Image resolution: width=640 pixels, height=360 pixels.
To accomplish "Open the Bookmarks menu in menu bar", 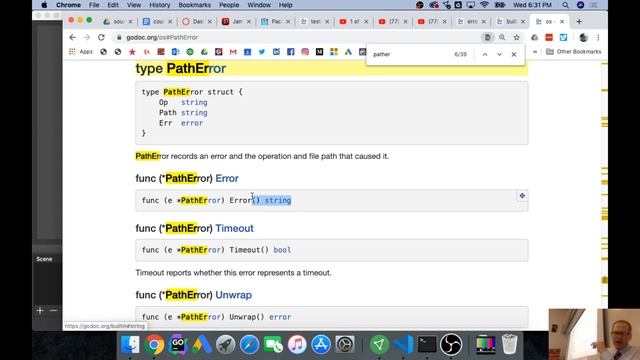I will coord(195,5).
